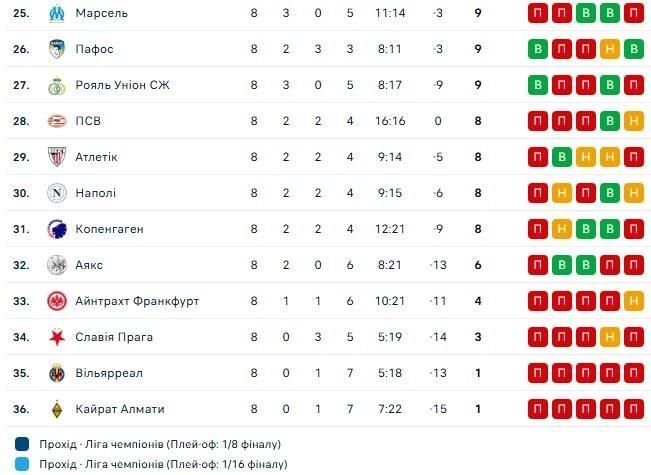
Task: Click the light blue 1/16 finals legend swatch
Action: point(23,464)
